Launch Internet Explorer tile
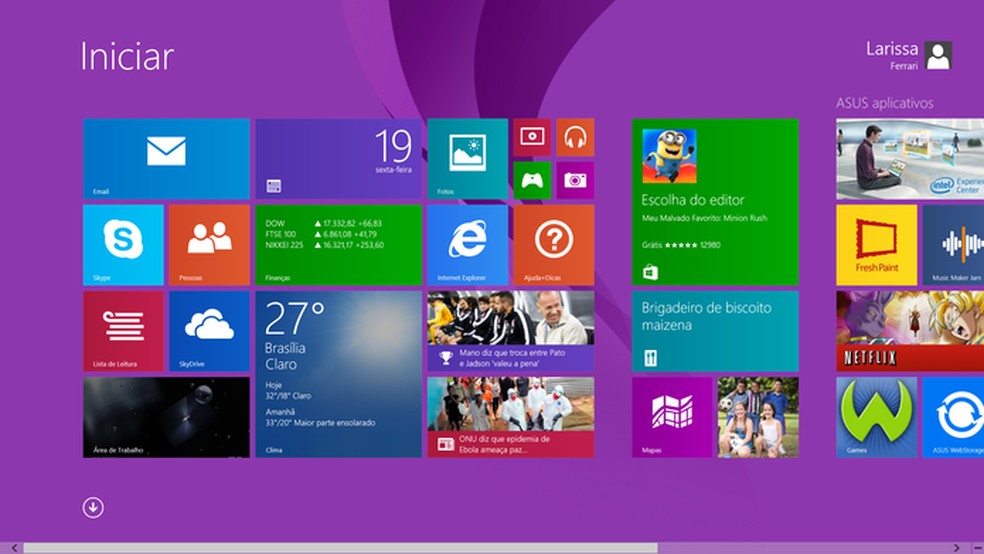This screenshot has height=554, width=984. pos(468,245)
